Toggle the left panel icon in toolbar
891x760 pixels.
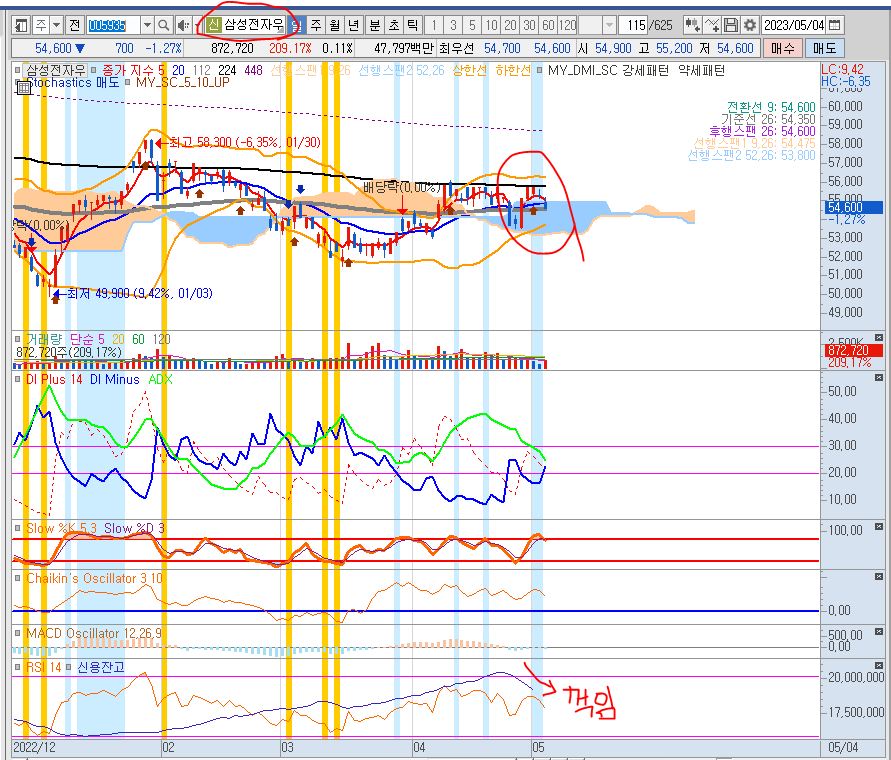click(x=22, y=25)
